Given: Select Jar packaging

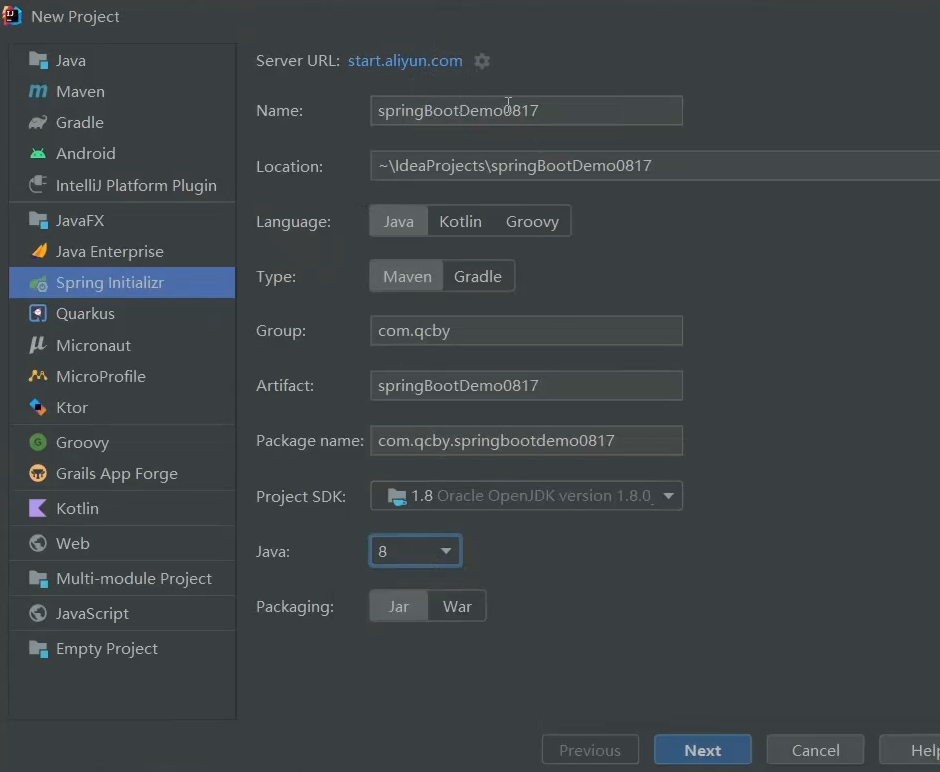Looking at the screenshot, I should 399,607.
